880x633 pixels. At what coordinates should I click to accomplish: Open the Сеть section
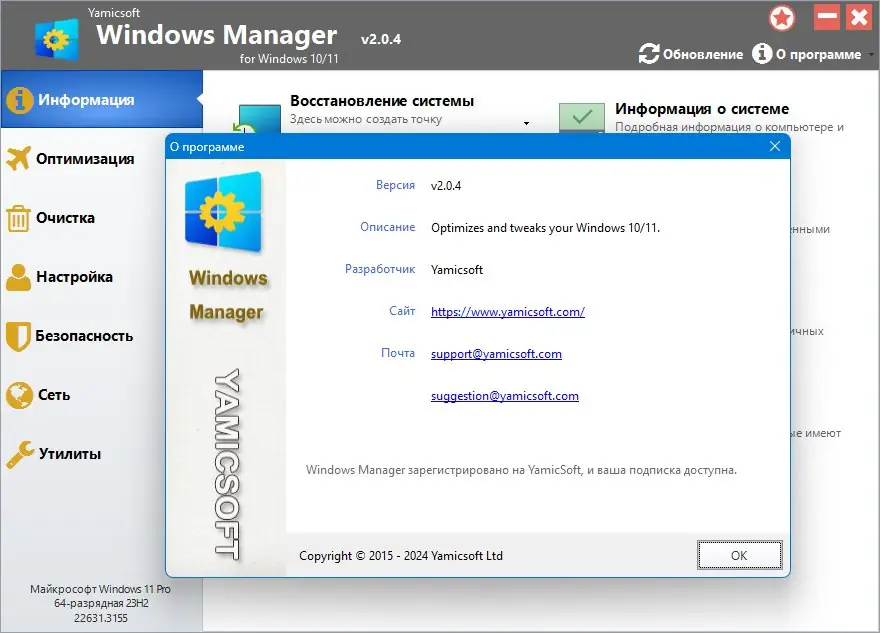click(54, 395)
